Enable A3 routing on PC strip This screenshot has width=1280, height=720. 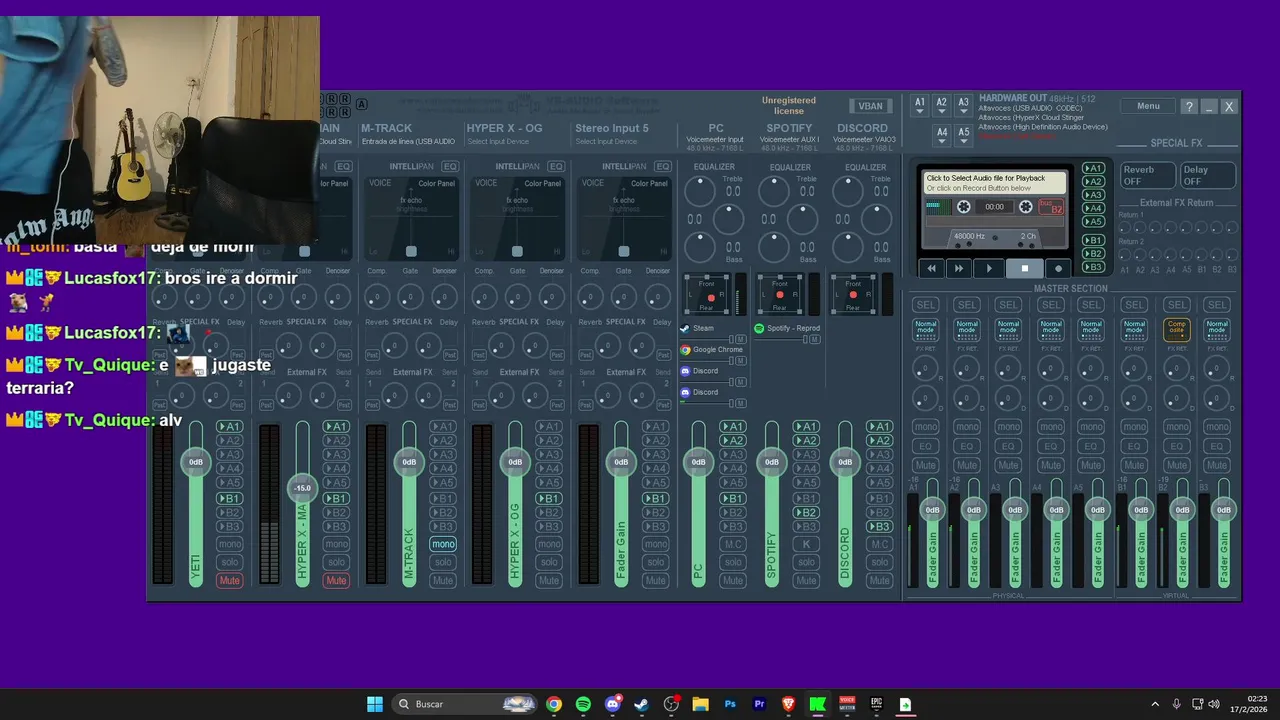click(733, 455)
